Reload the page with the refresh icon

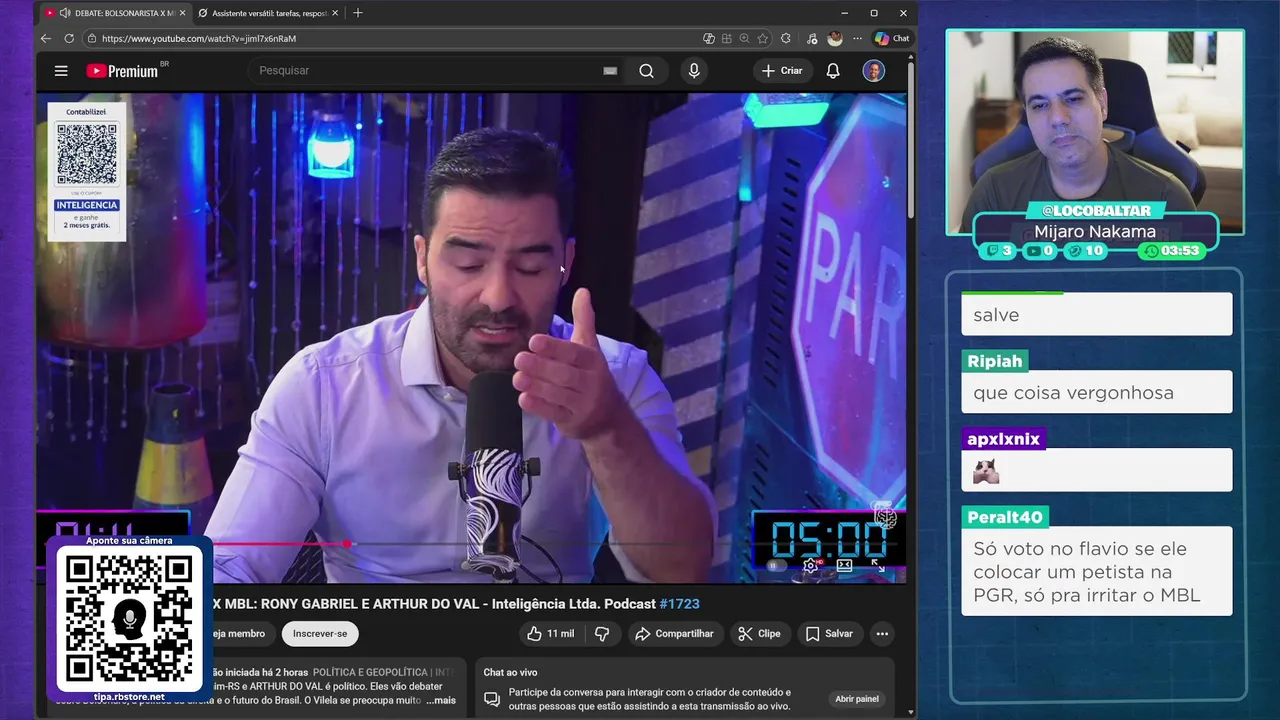(69, 38)
